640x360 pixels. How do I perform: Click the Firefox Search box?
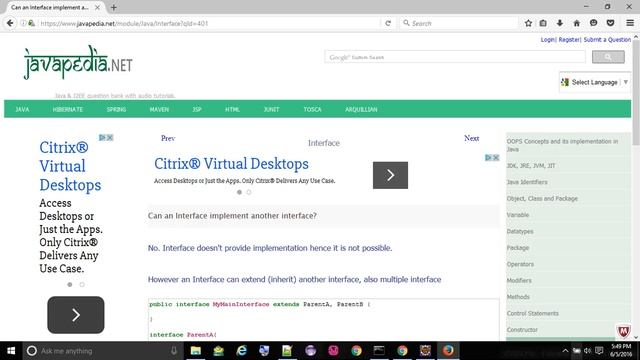point(459,23)
